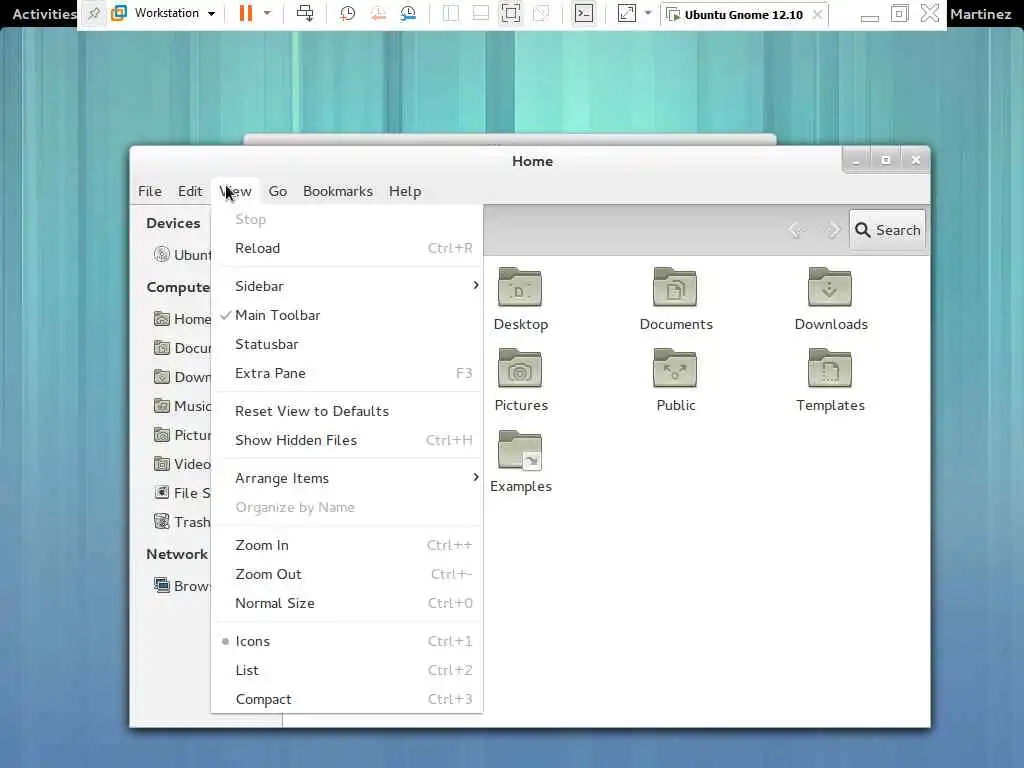Expand the Sidebar submenu
The width and height of the screenshot is (1024, 768).
point(347,286)
